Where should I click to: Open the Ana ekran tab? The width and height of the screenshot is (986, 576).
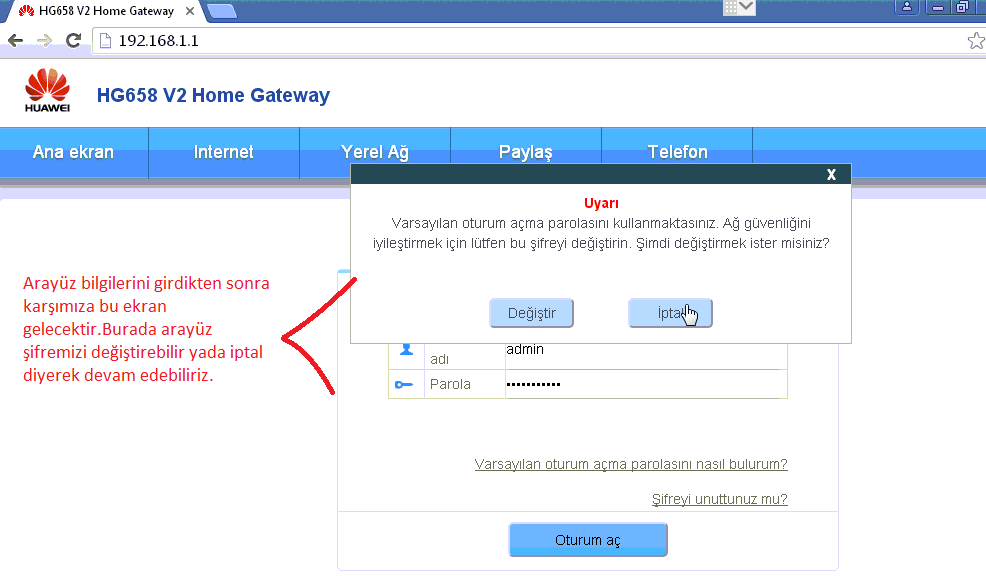[x=74, y=152]
